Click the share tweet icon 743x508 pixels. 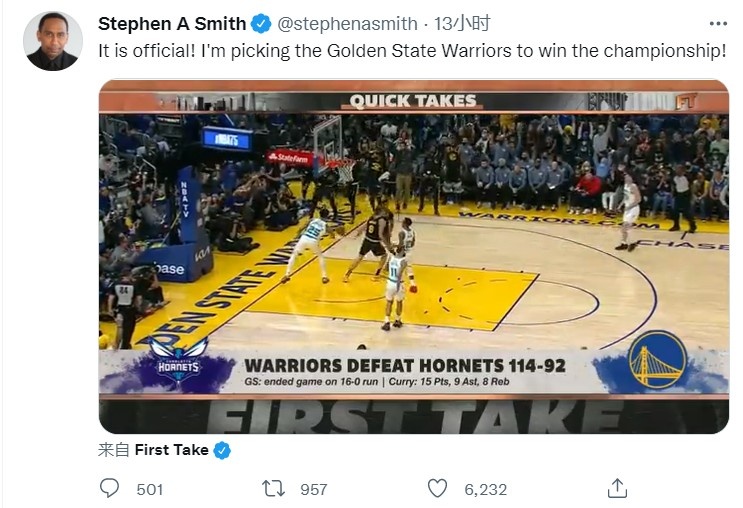tap(617, 488)
